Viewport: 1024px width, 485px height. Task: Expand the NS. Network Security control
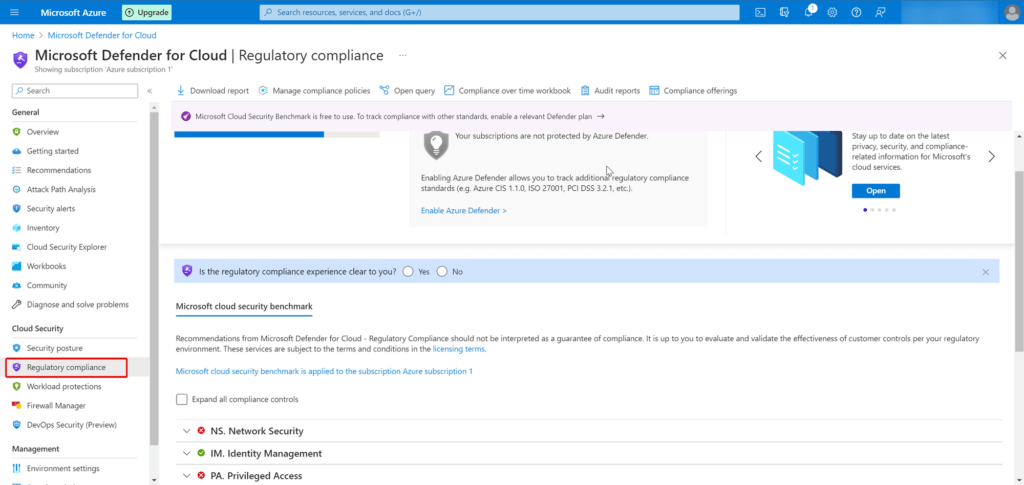(187, 431)
